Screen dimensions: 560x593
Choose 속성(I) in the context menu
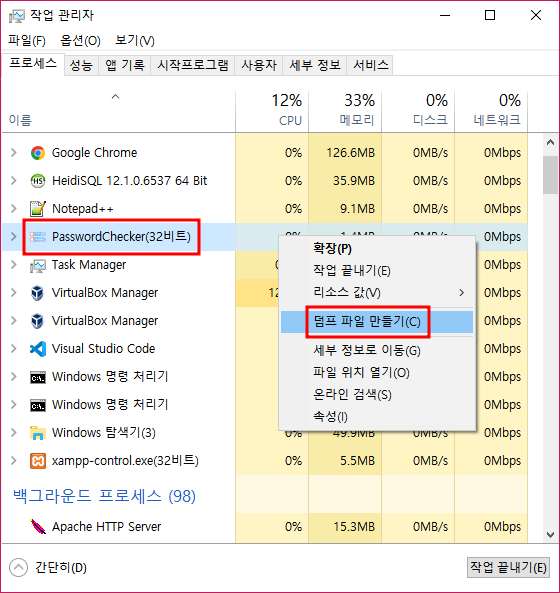click(376, 417)
